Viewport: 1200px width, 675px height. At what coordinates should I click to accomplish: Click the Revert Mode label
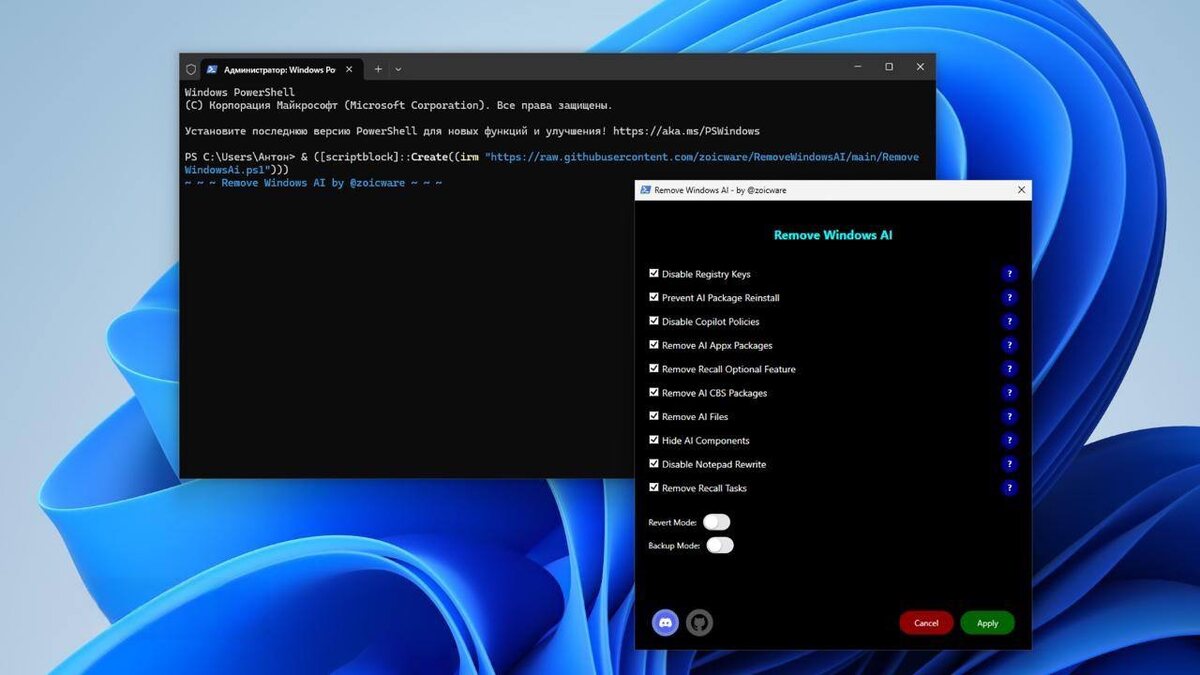[672, 522]
